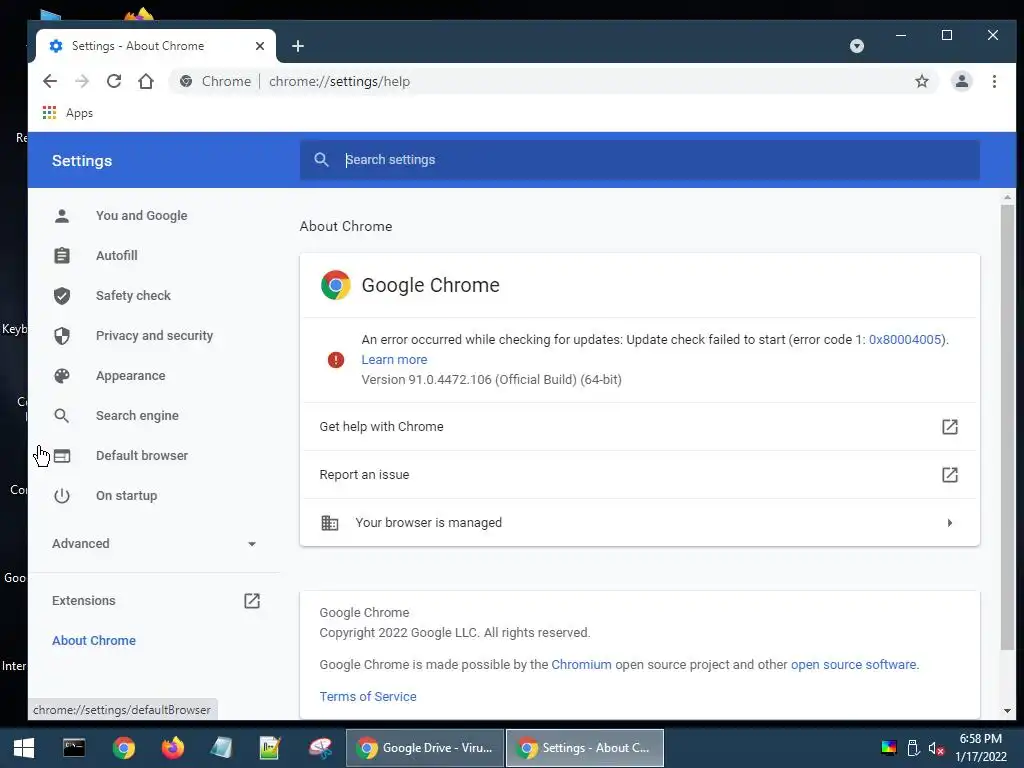Screen dimensions: 1024x768
Task: Open the Apps shortcut in bookmarks bar
Action: tap(67, 113)
